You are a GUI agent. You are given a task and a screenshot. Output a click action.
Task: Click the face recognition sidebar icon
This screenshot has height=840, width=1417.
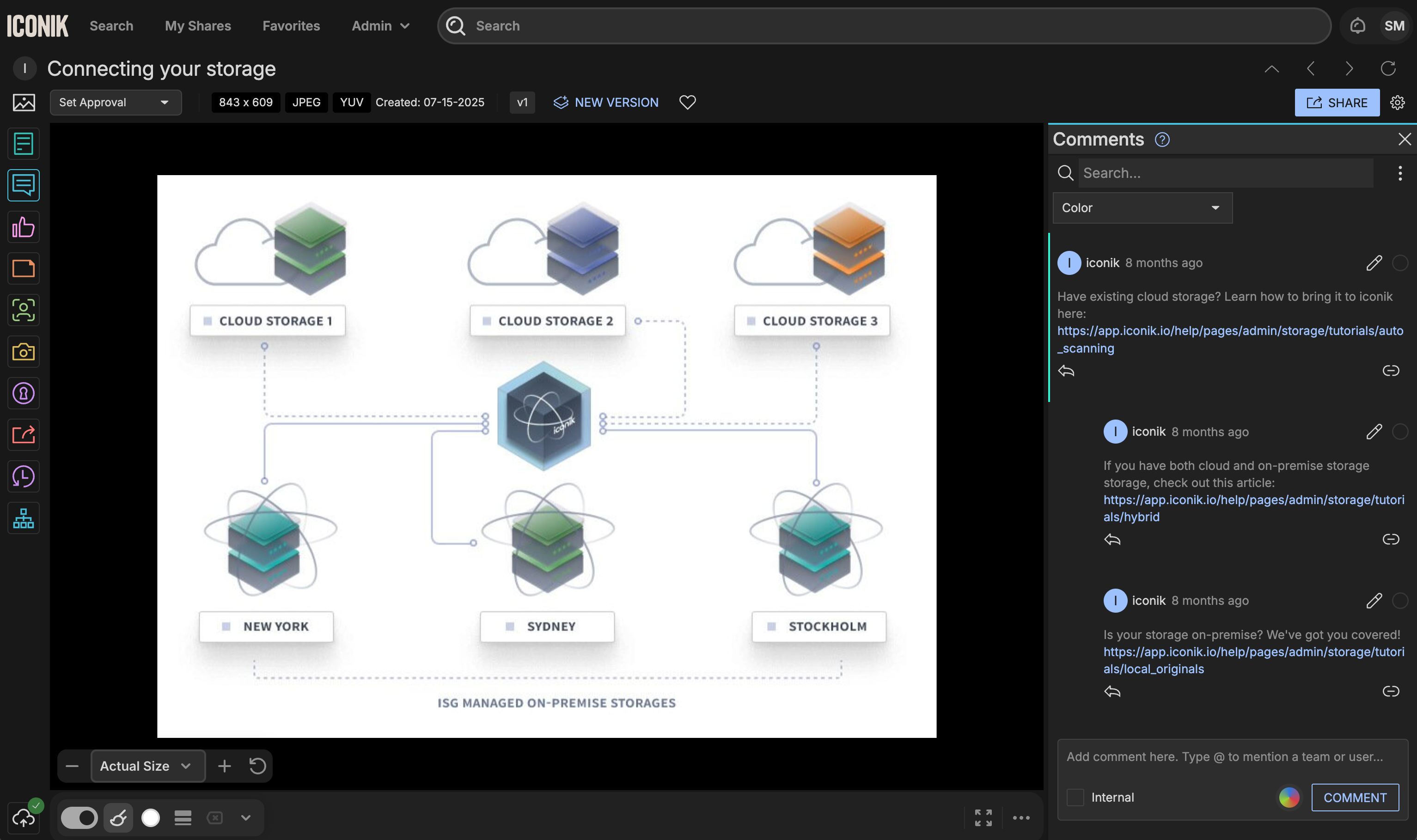(23, 310)
